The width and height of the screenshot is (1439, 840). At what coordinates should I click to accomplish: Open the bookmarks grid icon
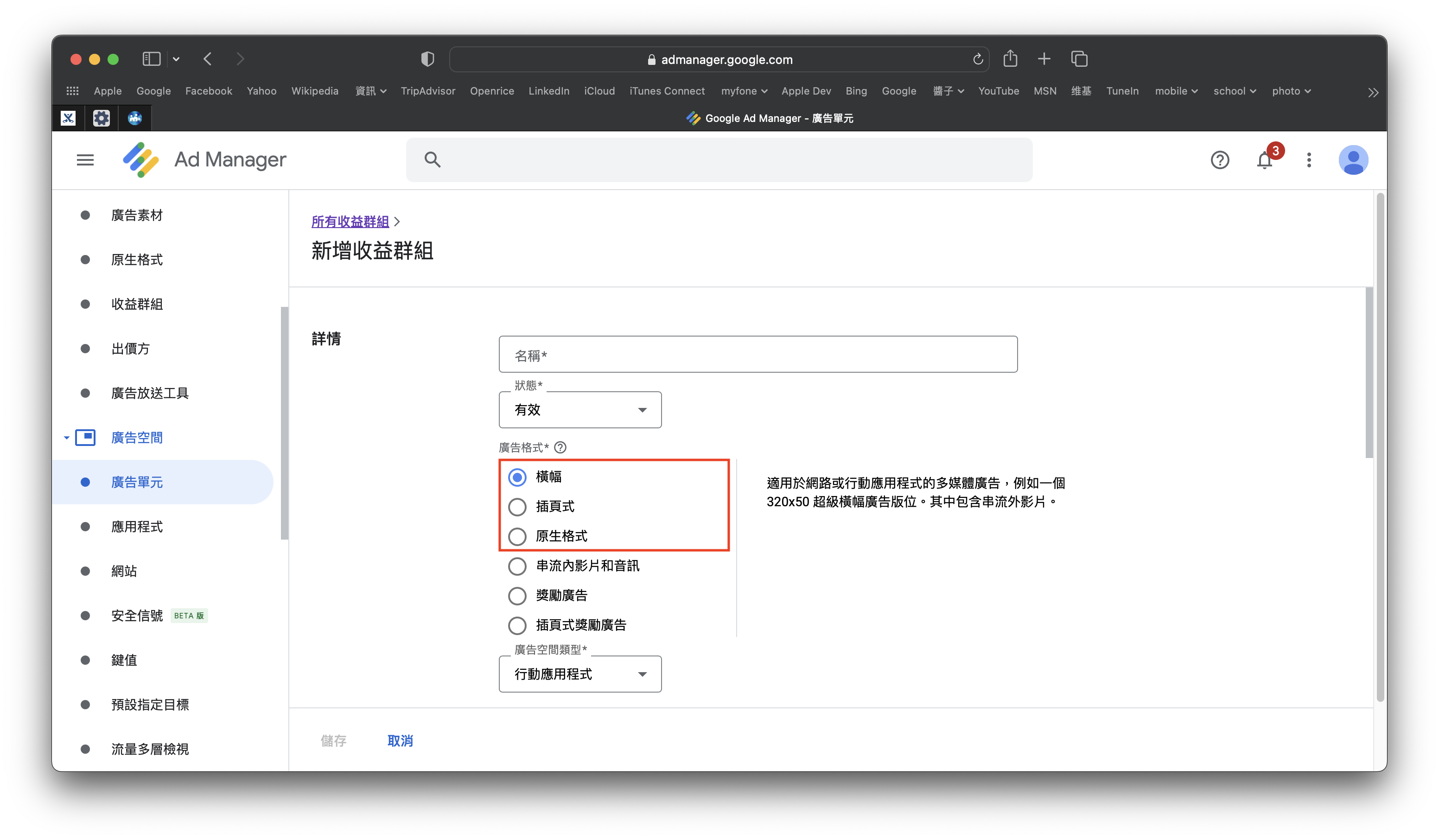tap(72, 91)
